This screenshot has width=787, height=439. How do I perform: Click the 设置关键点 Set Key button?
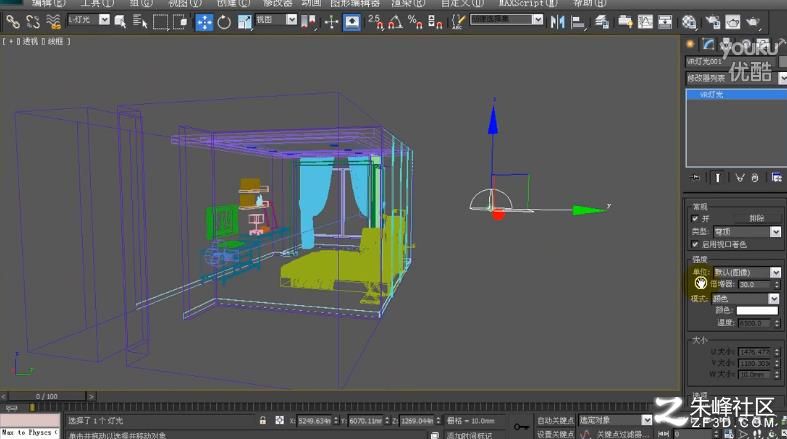[555, 434]
